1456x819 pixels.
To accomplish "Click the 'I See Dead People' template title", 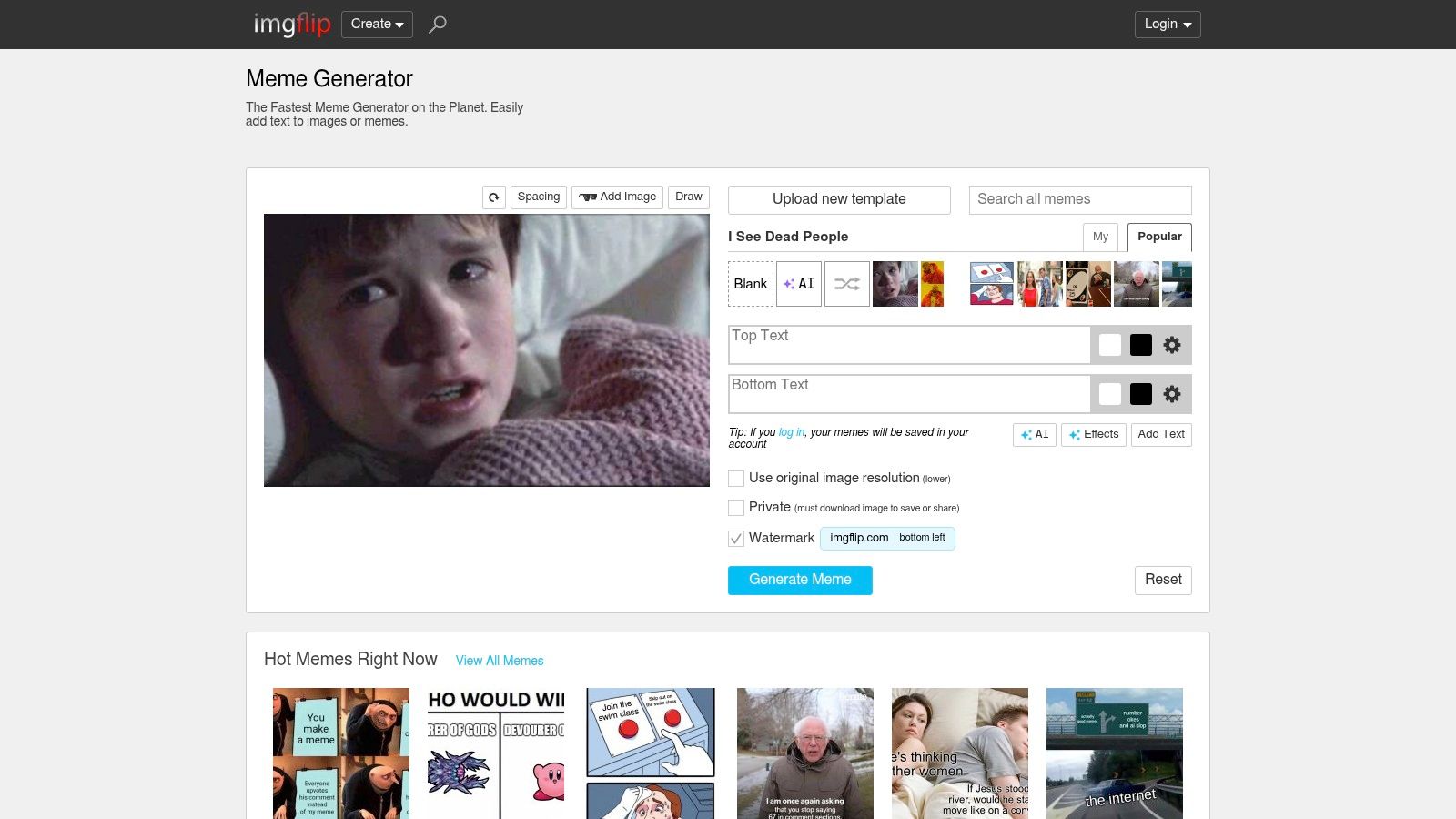I will click(x=788, y=237).
